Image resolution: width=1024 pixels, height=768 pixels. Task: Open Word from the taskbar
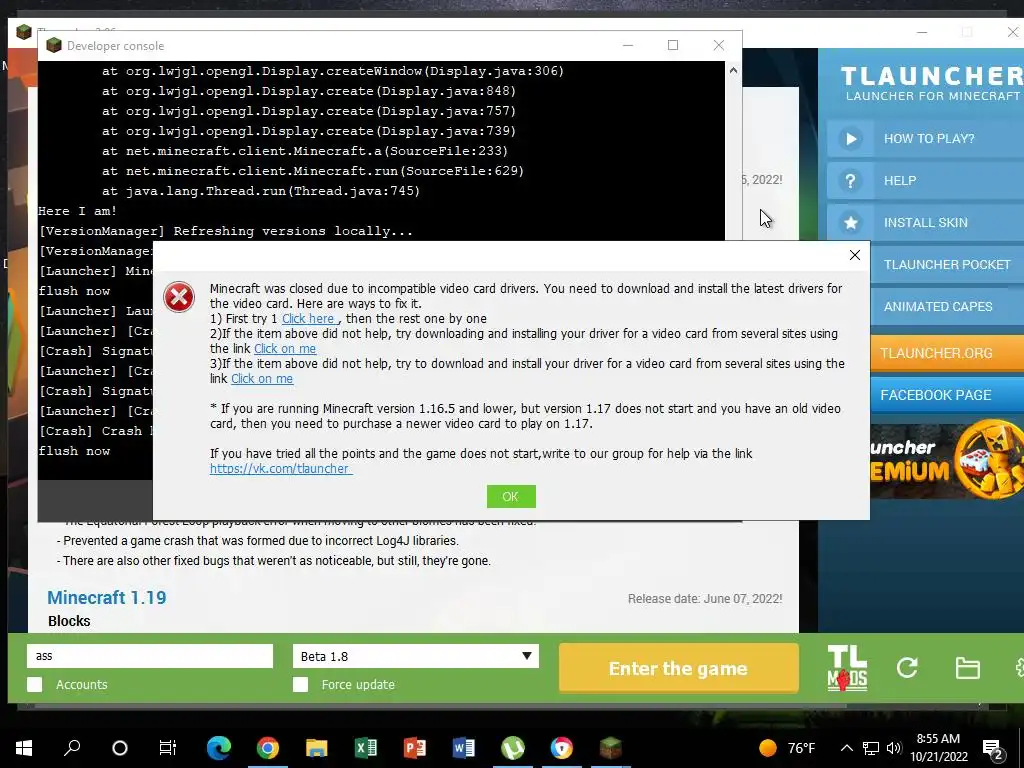(x=464, y=748)
